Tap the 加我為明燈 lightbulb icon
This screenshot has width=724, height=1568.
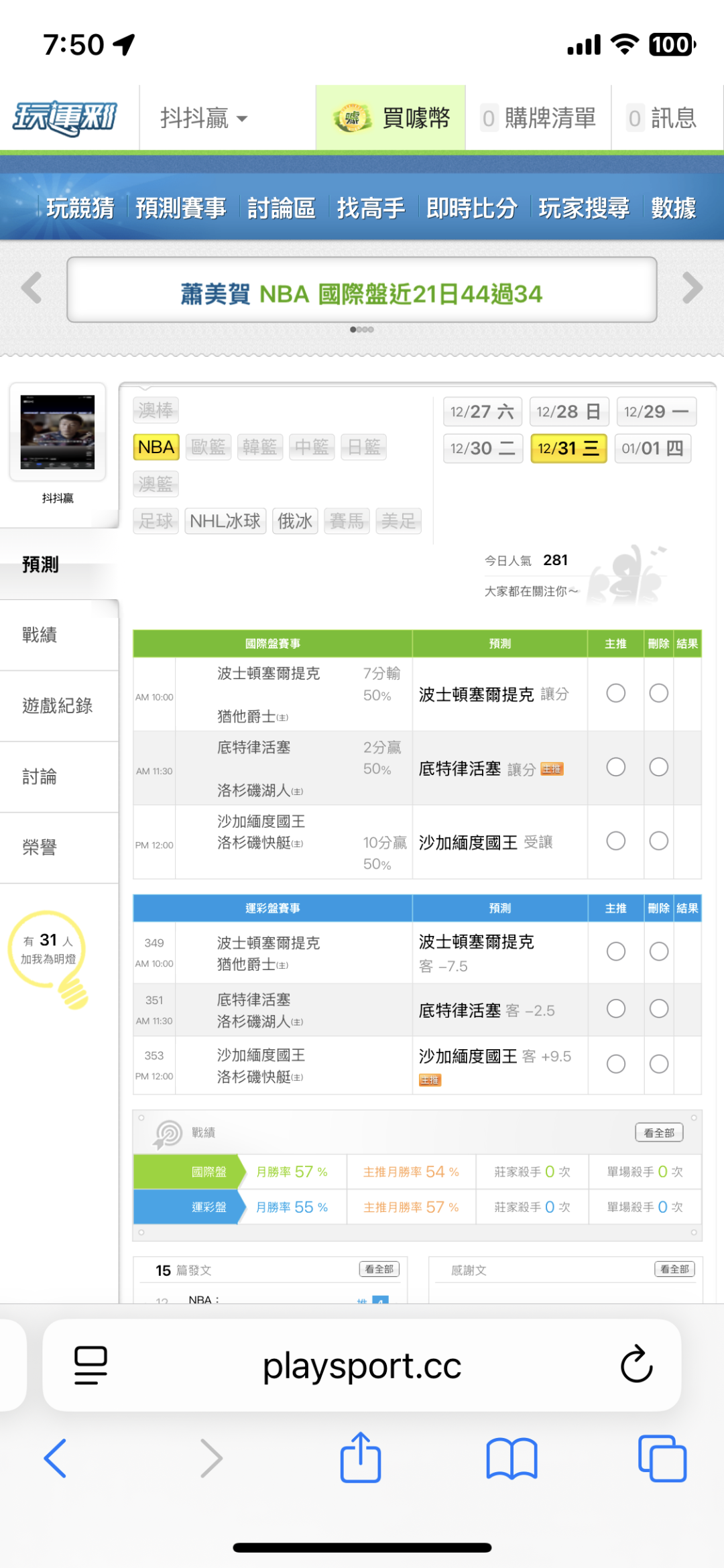tap(48, 959)
